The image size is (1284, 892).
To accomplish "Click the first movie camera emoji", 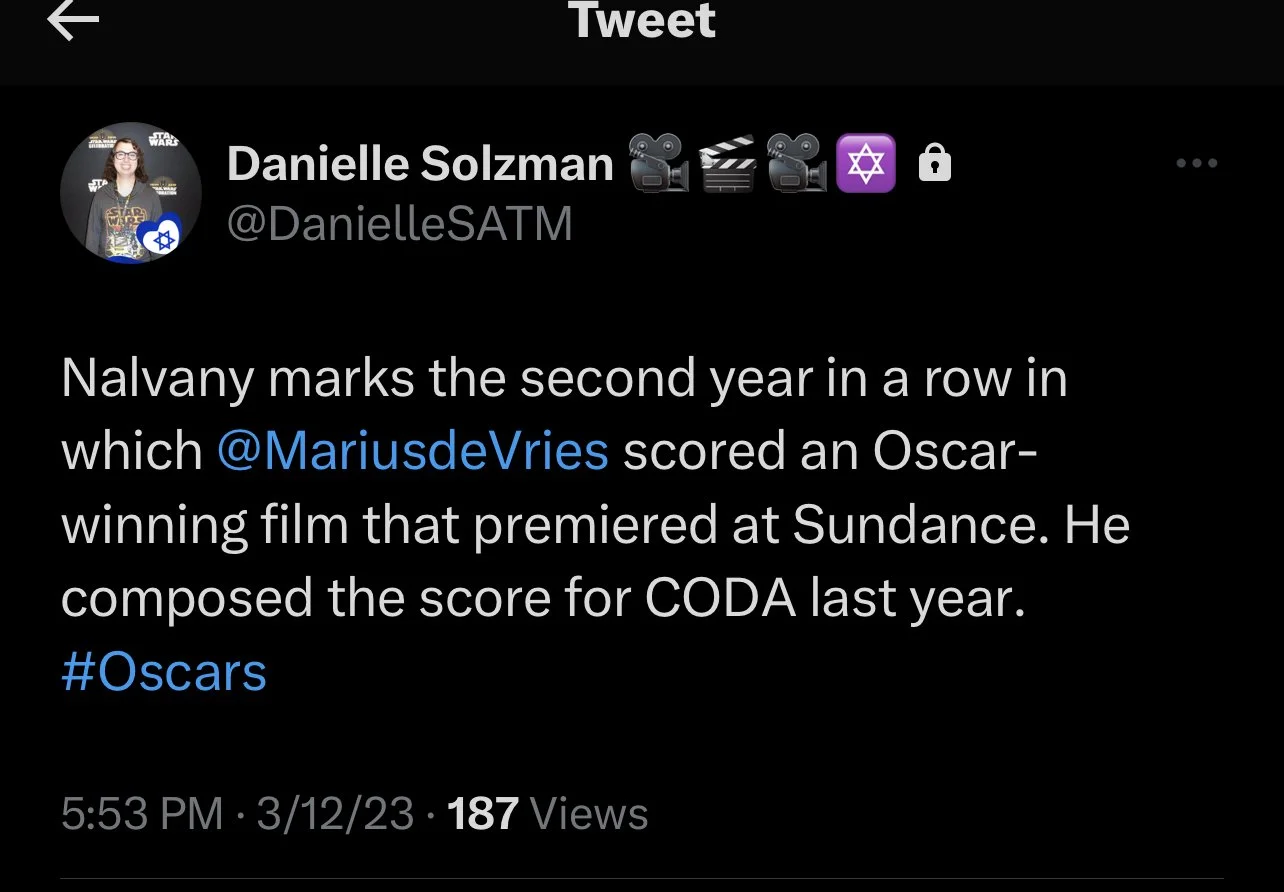I will pyautogui.click(x=658, y=164).
